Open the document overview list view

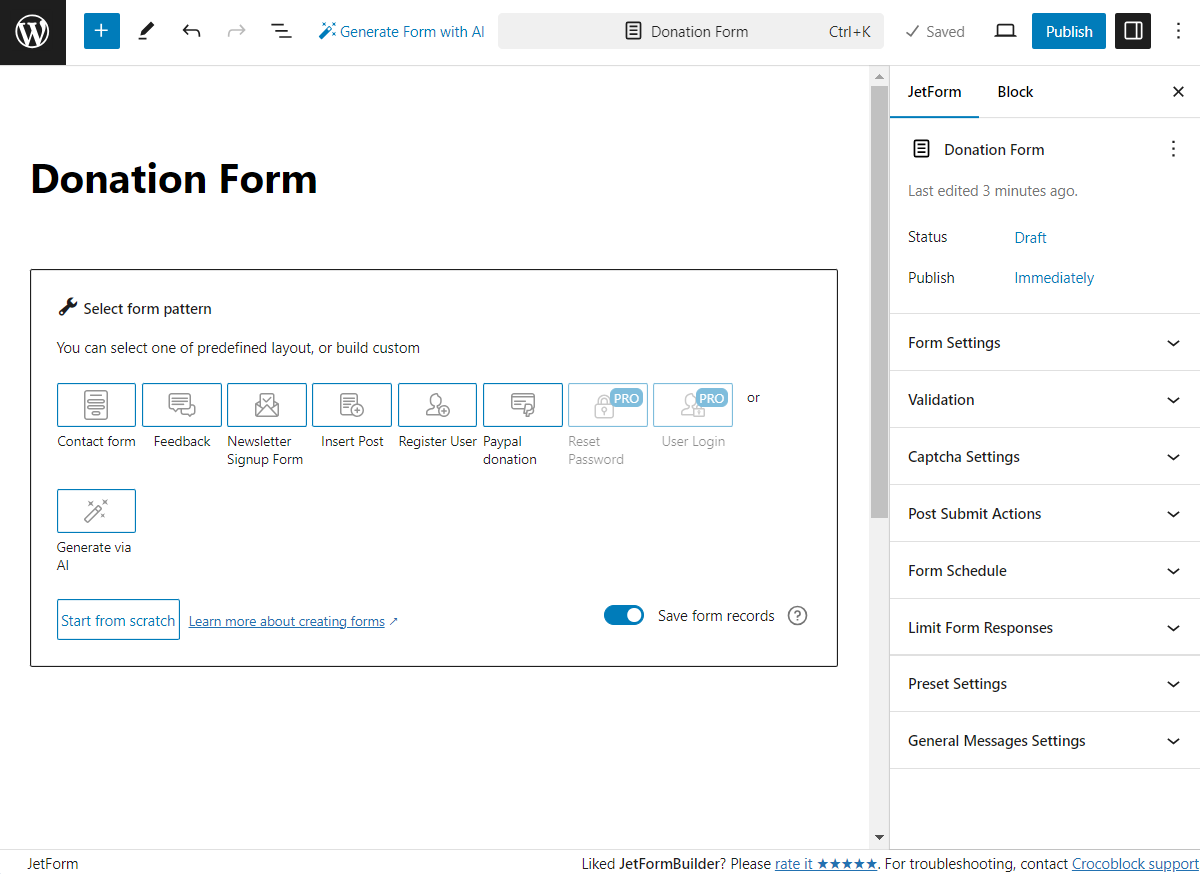tap(281, 31)
